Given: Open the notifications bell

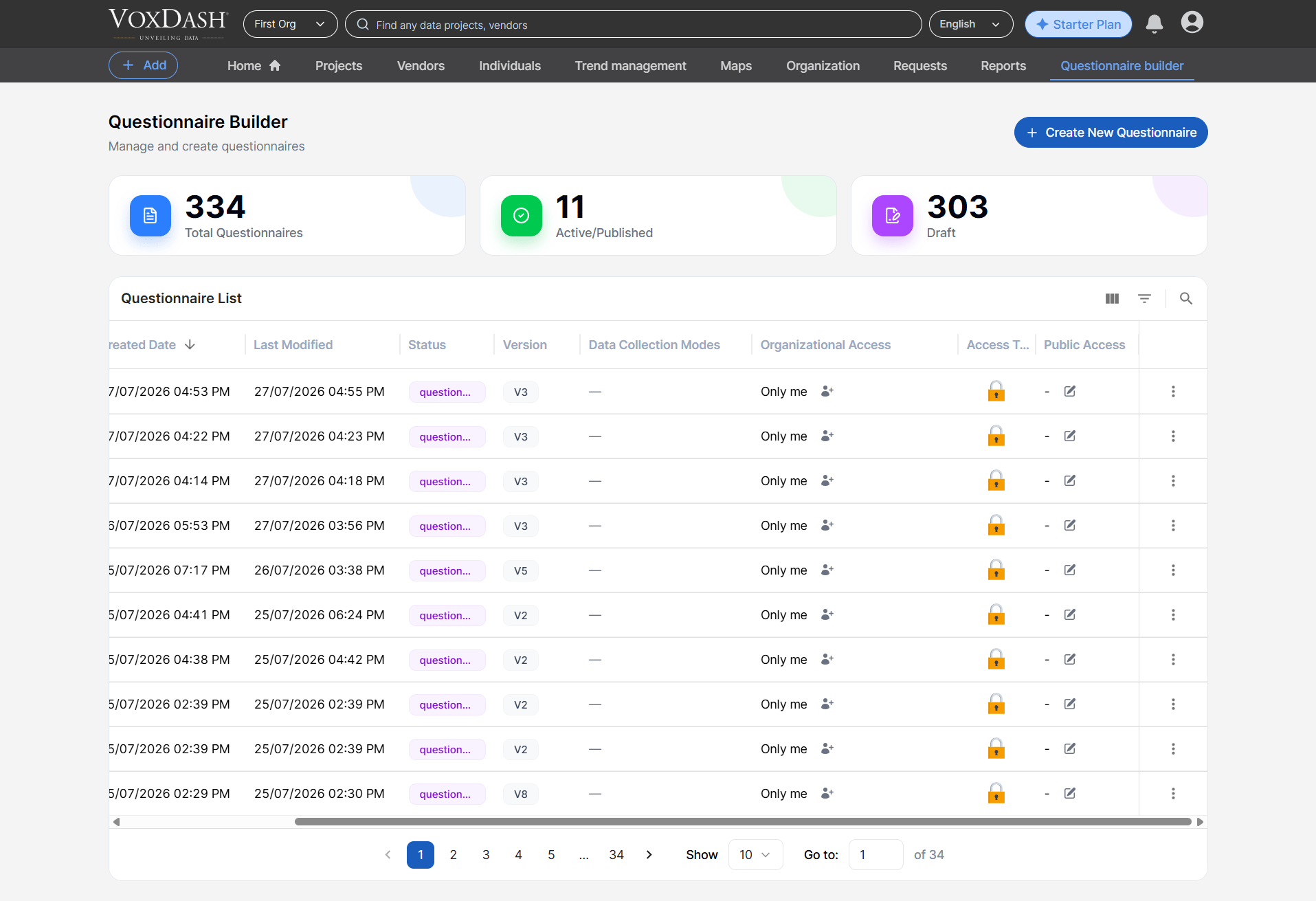Looking at the screenshot, I should (1155, 24).
